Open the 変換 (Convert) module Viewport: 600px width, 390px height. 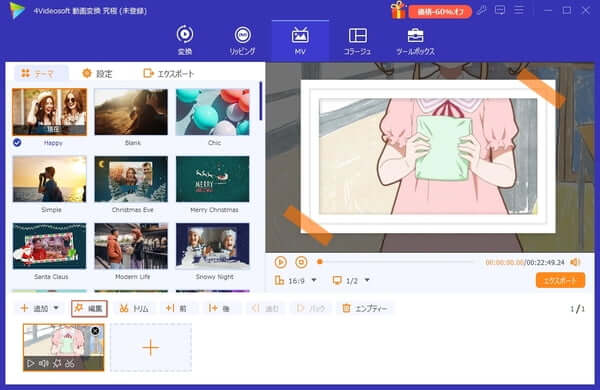point(185,40)
